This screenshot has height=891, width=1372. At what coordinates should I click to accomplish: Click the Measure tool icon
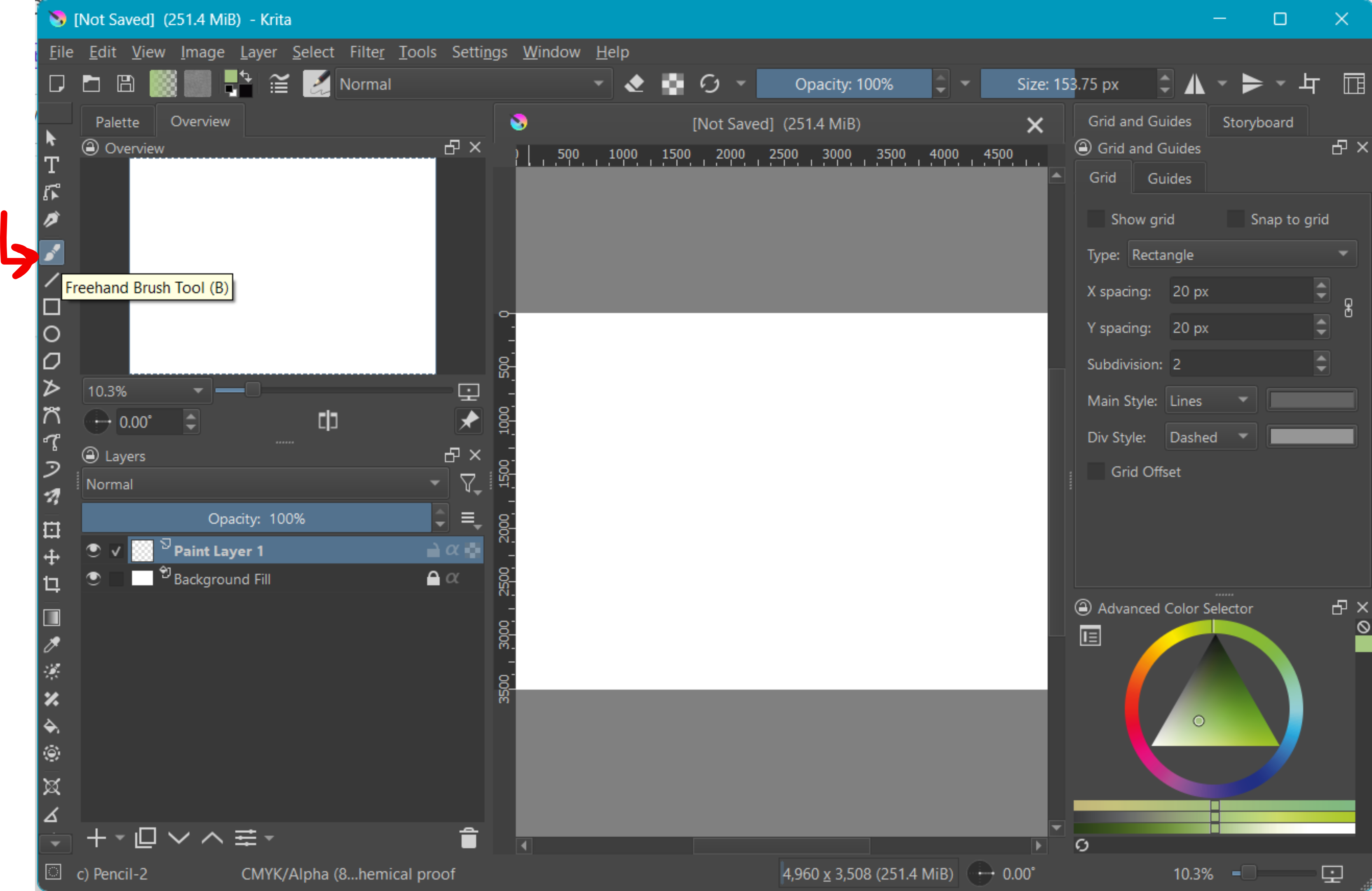click(51, 812)
